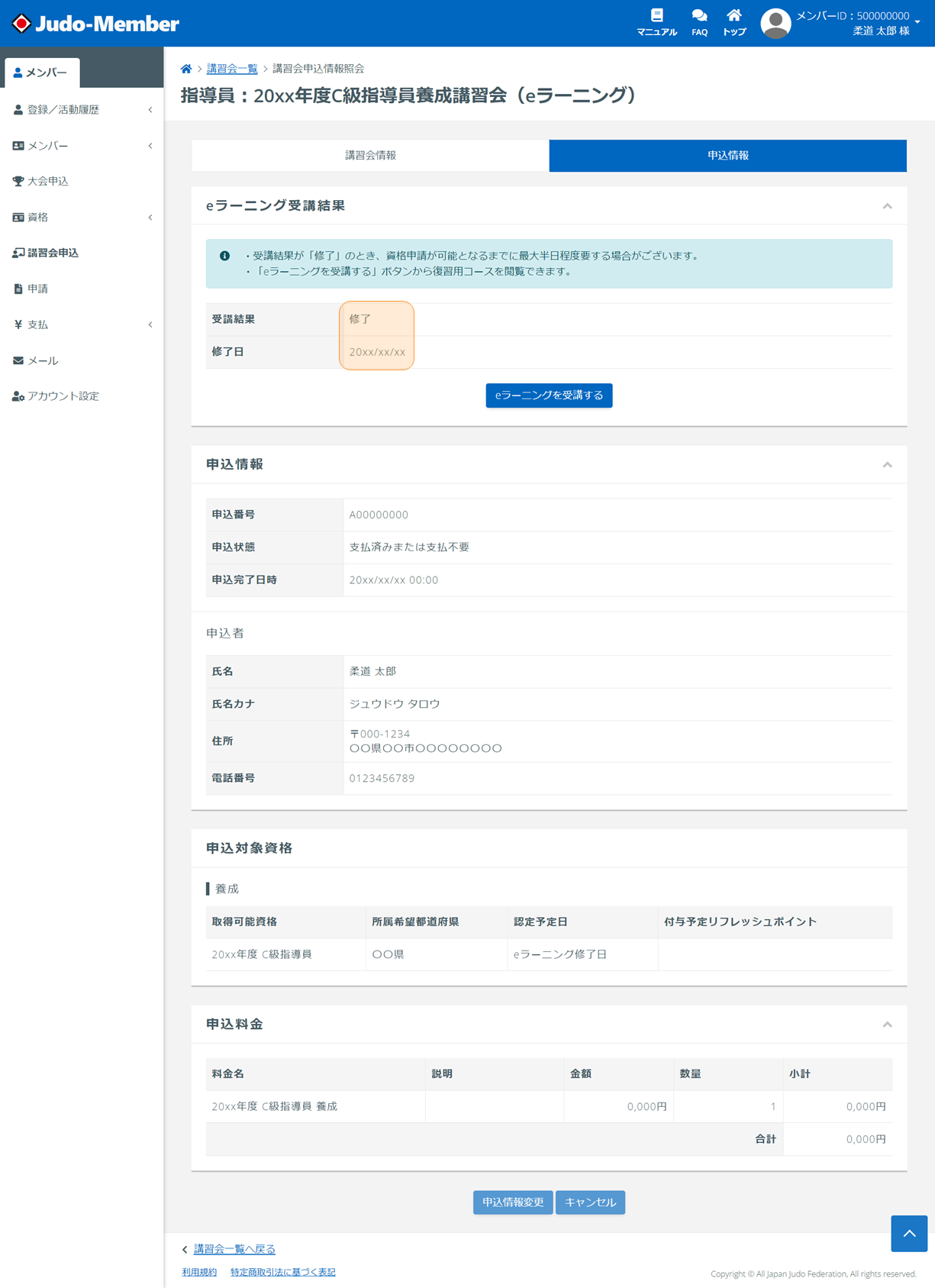The image size is (935, 1288).
Task: Expand the メンバー sidebar submenu arrow
Action: click(x=150, y=146)
